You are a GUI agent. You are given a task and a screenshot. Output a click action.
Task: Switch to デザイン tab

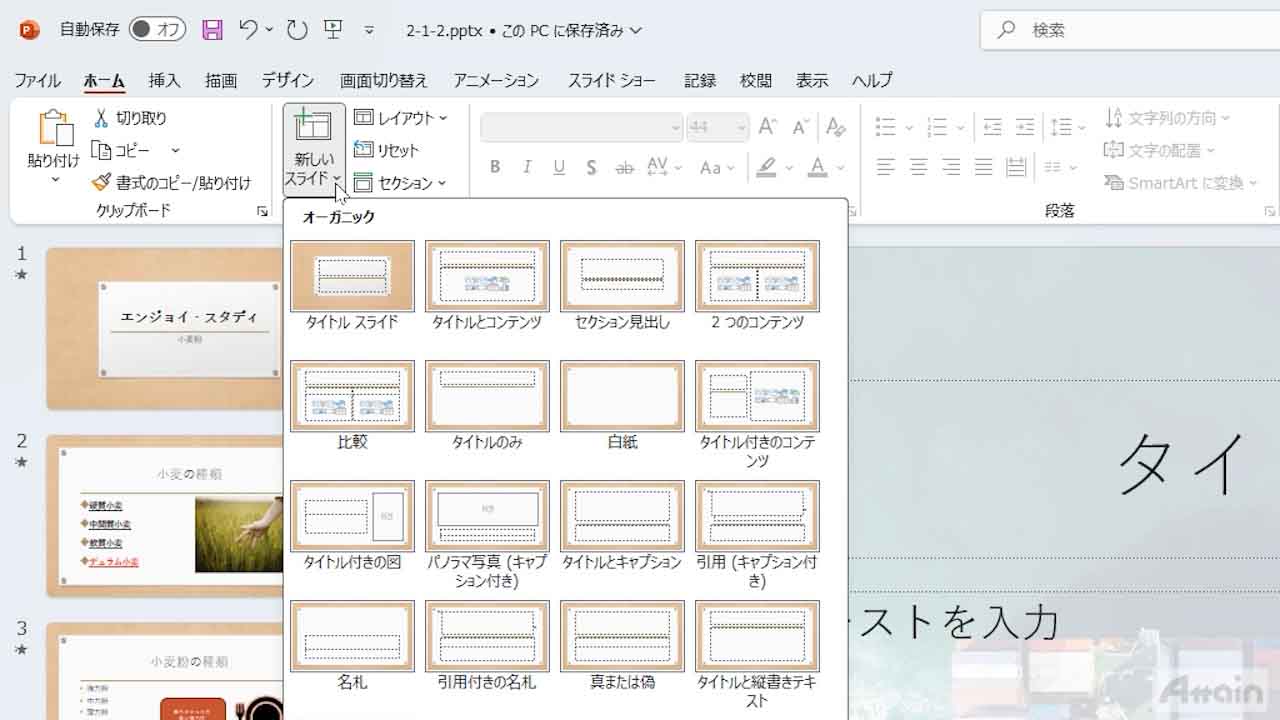pyautogui.click(x=288, y=80)
